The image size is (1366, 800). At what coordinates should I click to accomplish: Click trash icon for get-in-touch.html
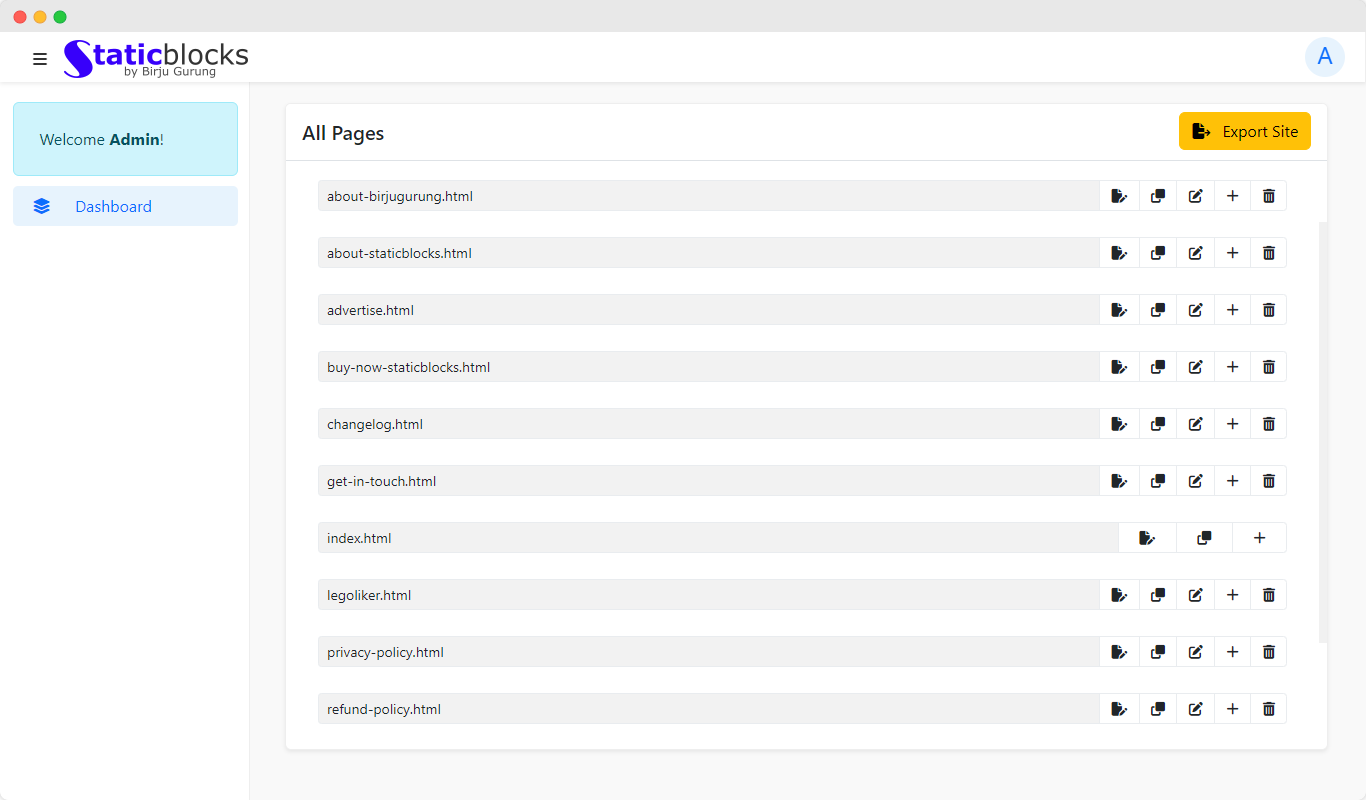1269,481
